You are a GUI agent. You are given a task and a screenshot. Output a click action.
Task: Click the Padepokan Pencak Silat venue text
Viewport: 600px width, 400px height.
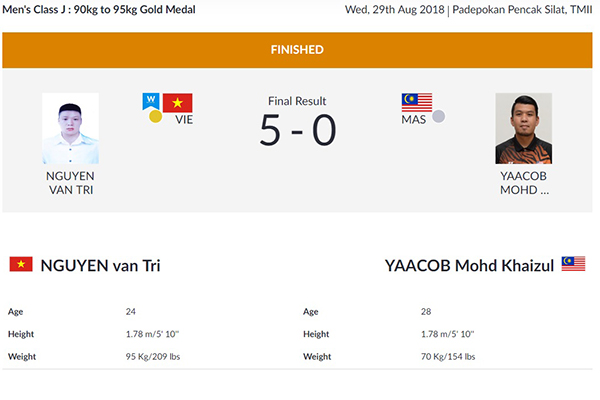coord(522,10)
